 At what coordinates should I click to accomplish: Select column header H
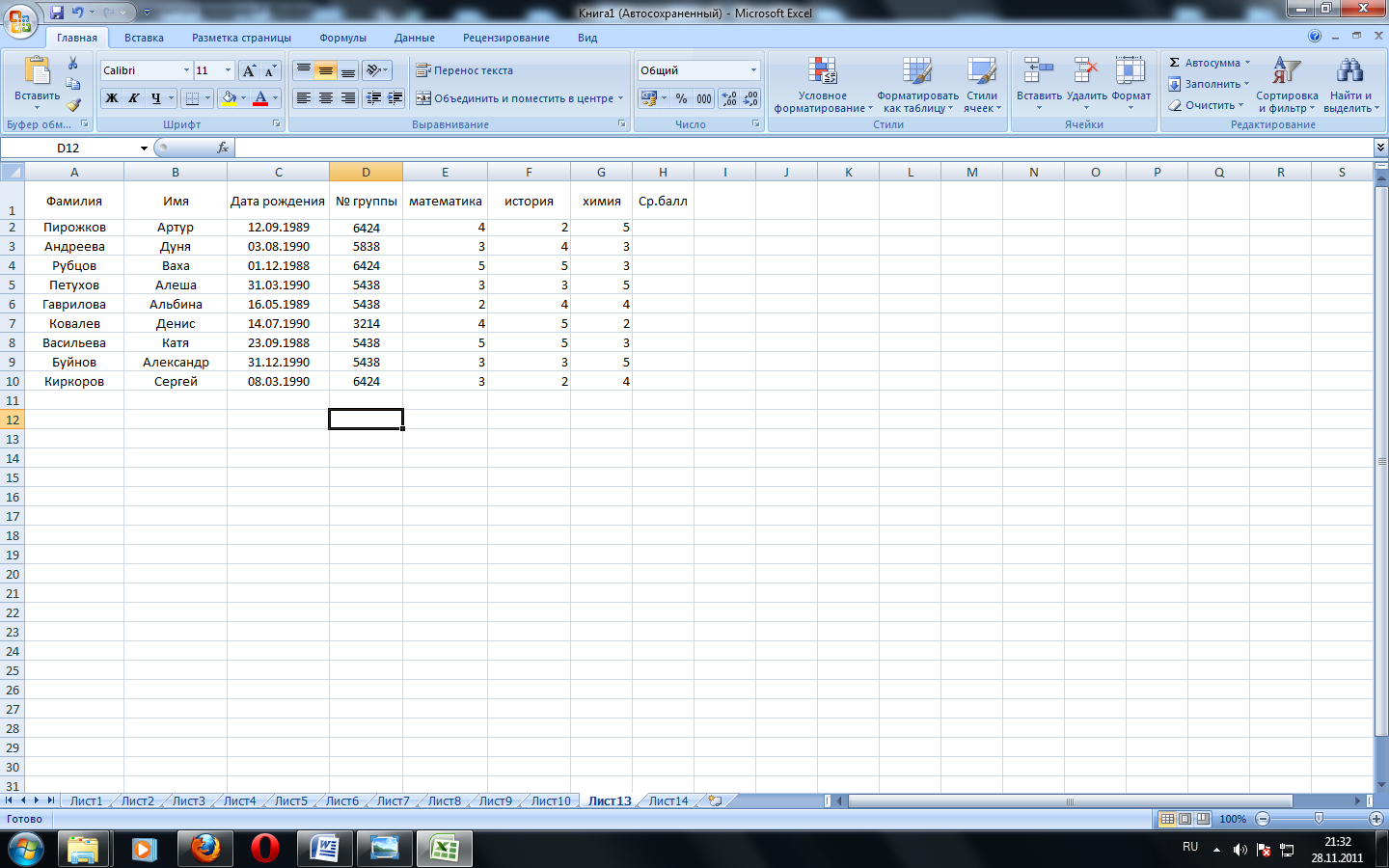point(663,172)
